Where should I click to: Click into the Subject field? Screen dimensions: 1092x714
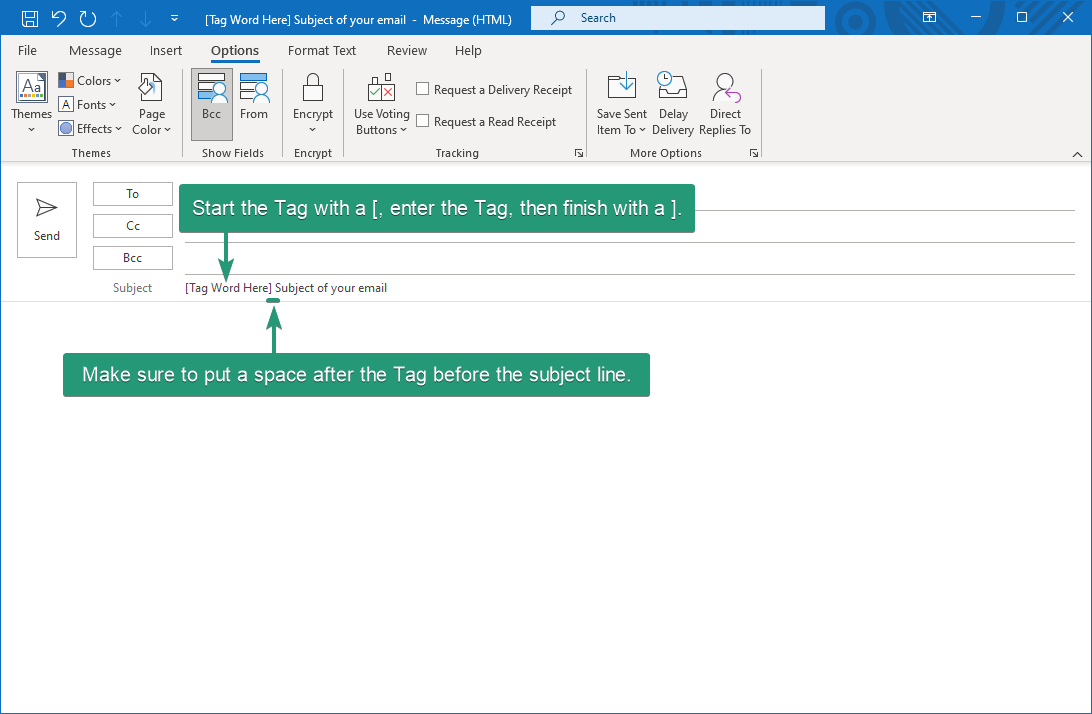[x=630, y=288]
